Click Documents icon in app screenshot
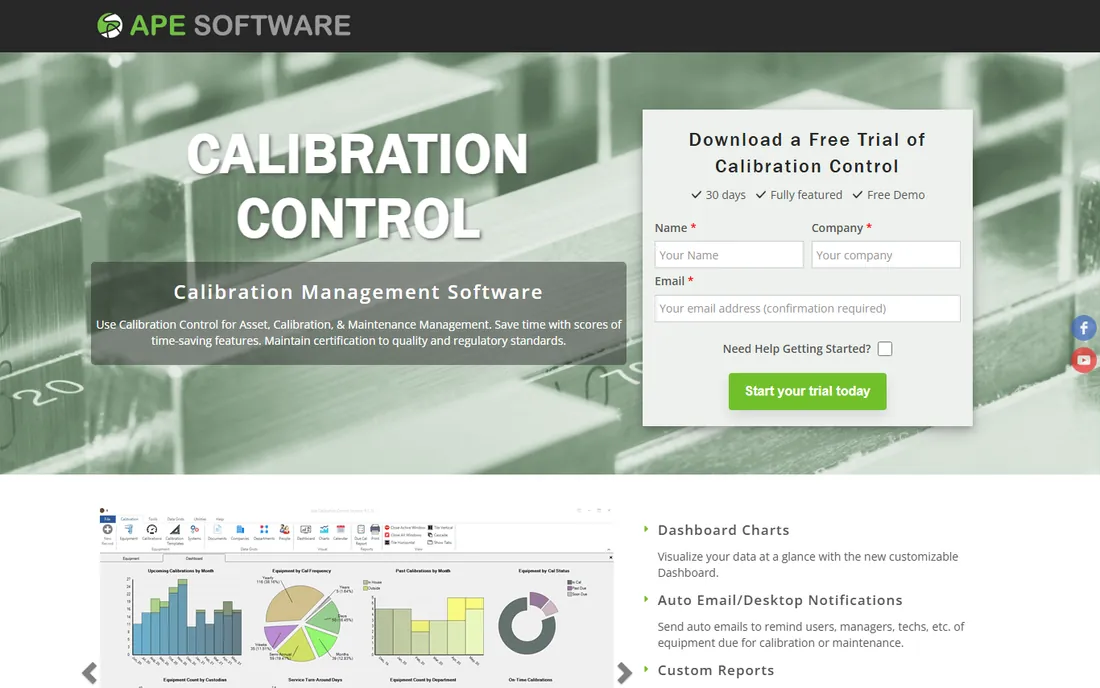The image size is (1100, 688). point(217,532)
